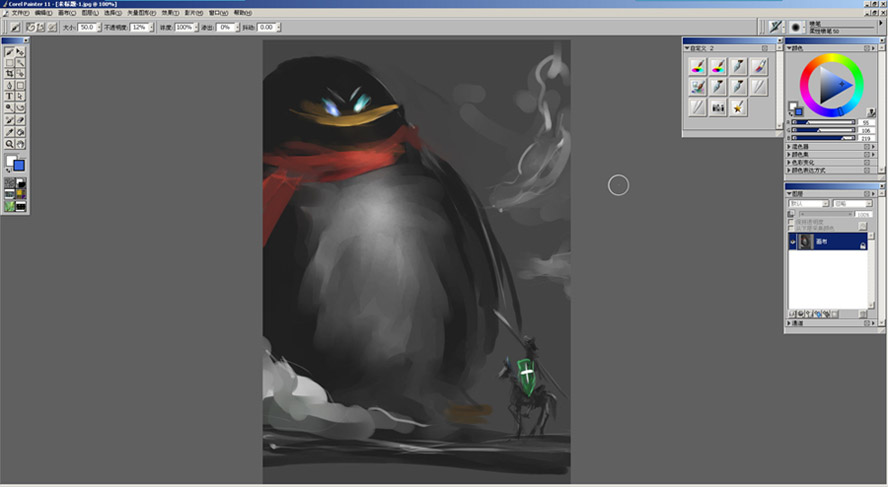Expand the Color Expression panel

pyautogui.click(x=789, y=170)
